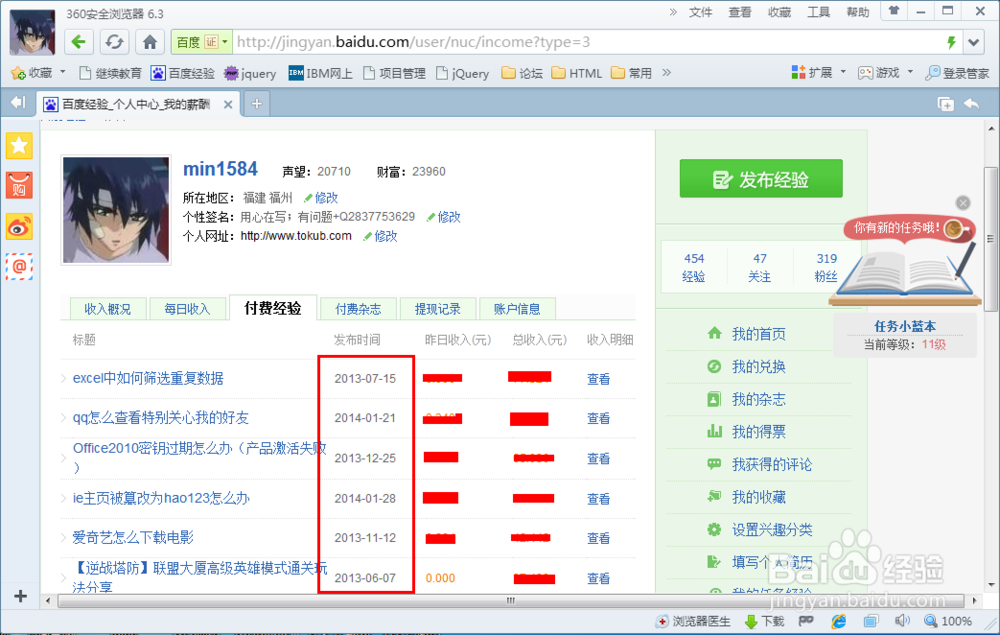Switch to the 付费杂志 tab

358,309
